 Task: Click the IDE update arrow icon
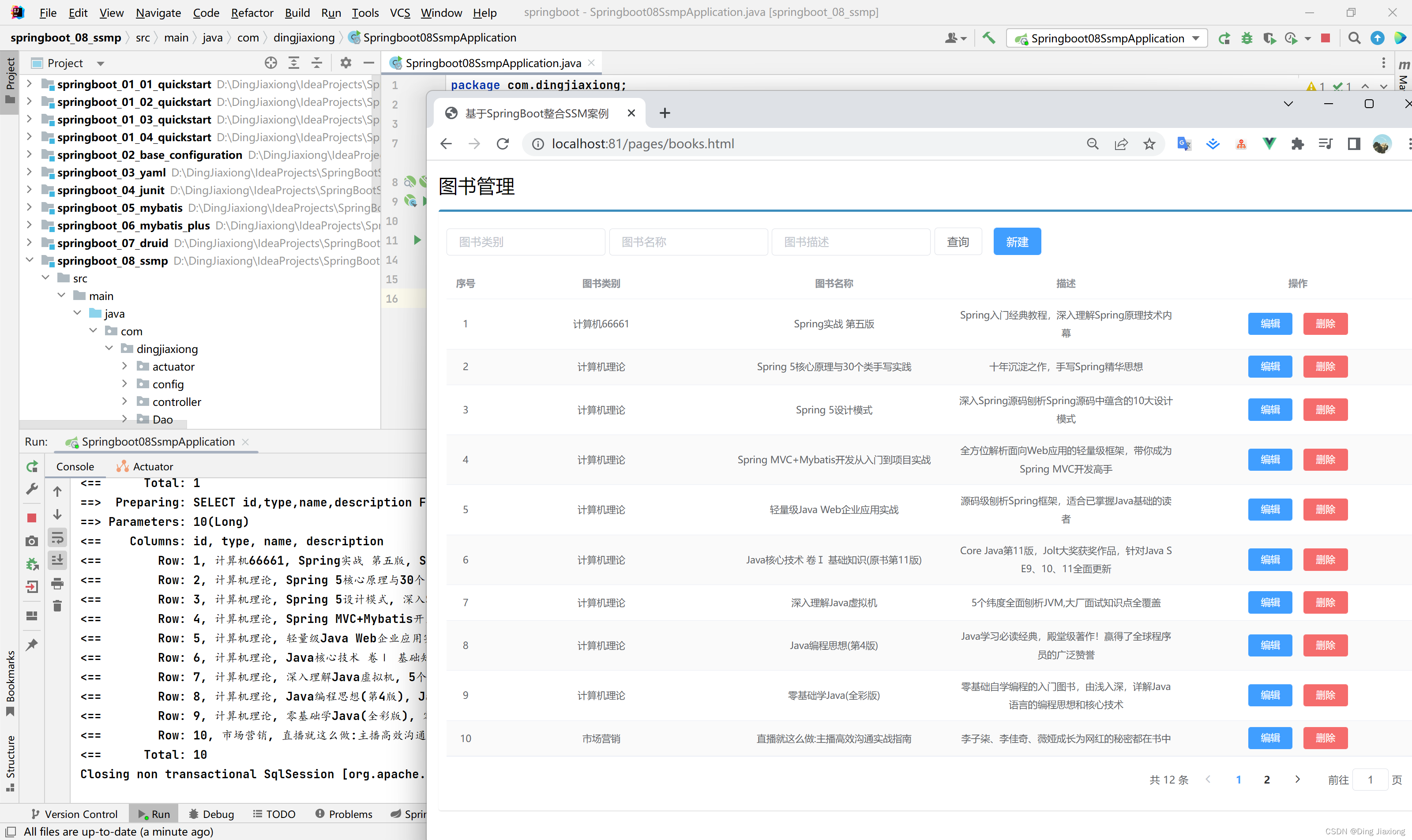point(1378,38)
